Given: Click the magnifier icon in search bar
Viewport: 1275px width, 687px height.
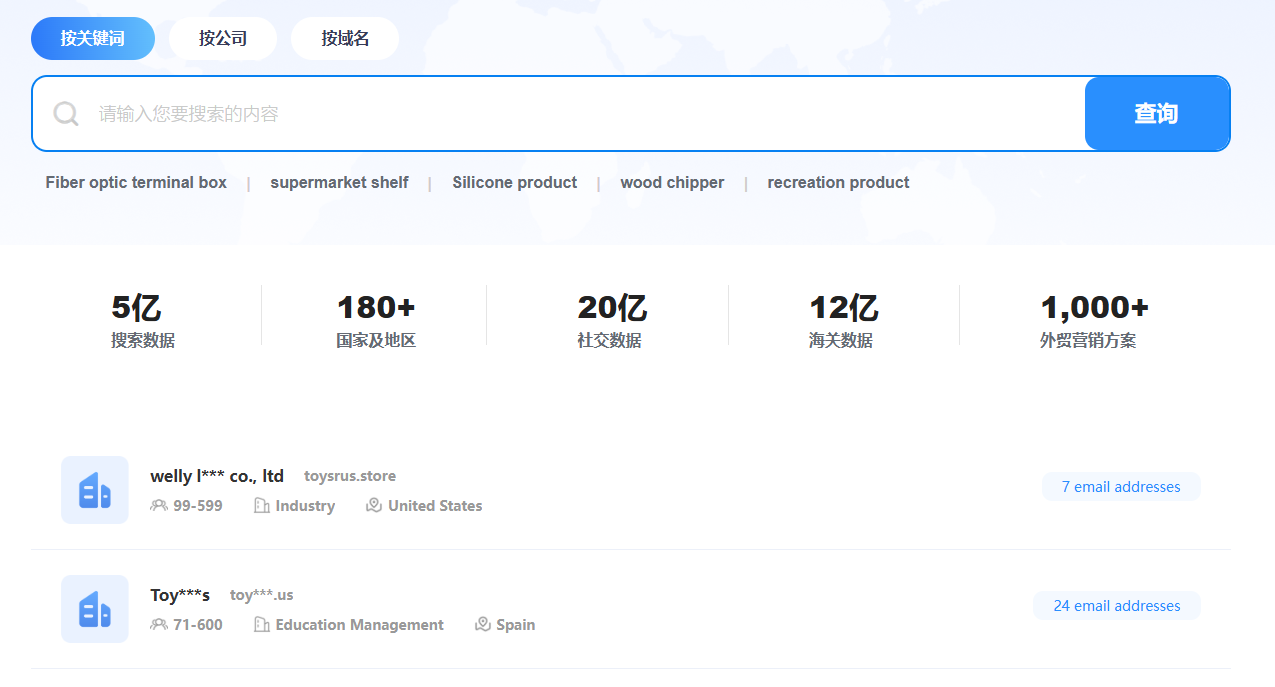Looking at the screenshot, I should (66, 114).
